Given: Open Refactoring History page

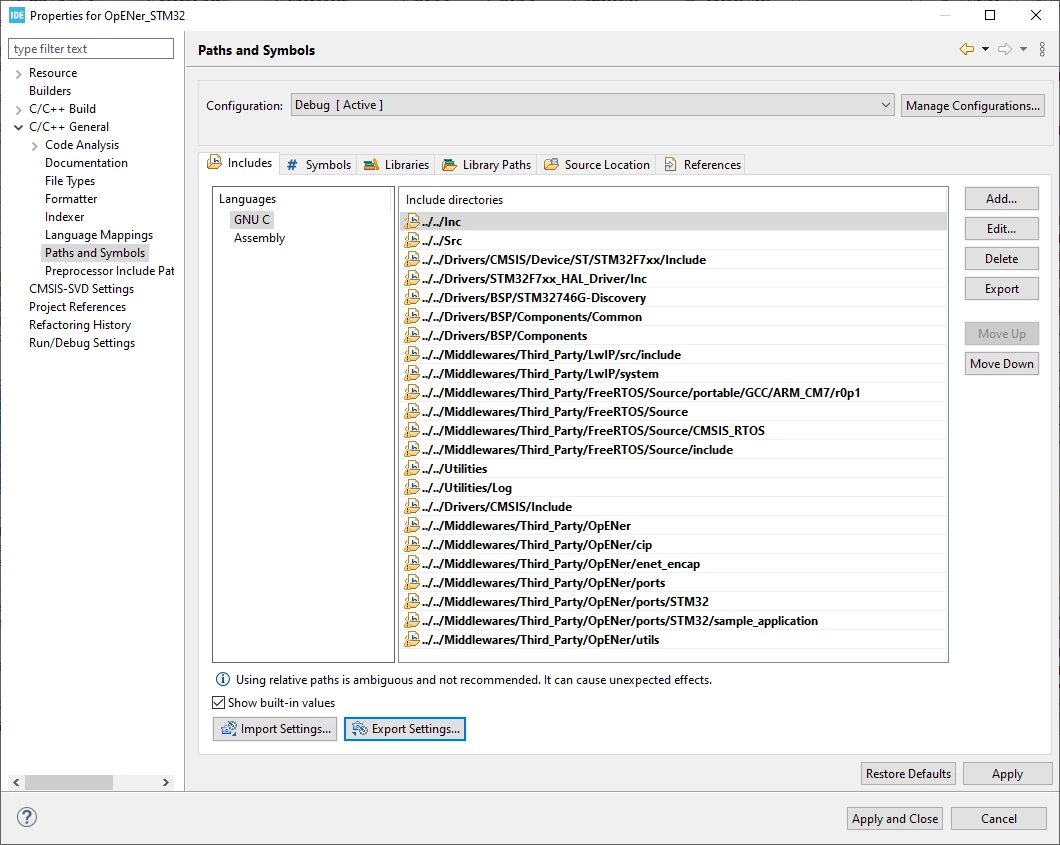Looking at the screenshot, I should tap(80, 325).
